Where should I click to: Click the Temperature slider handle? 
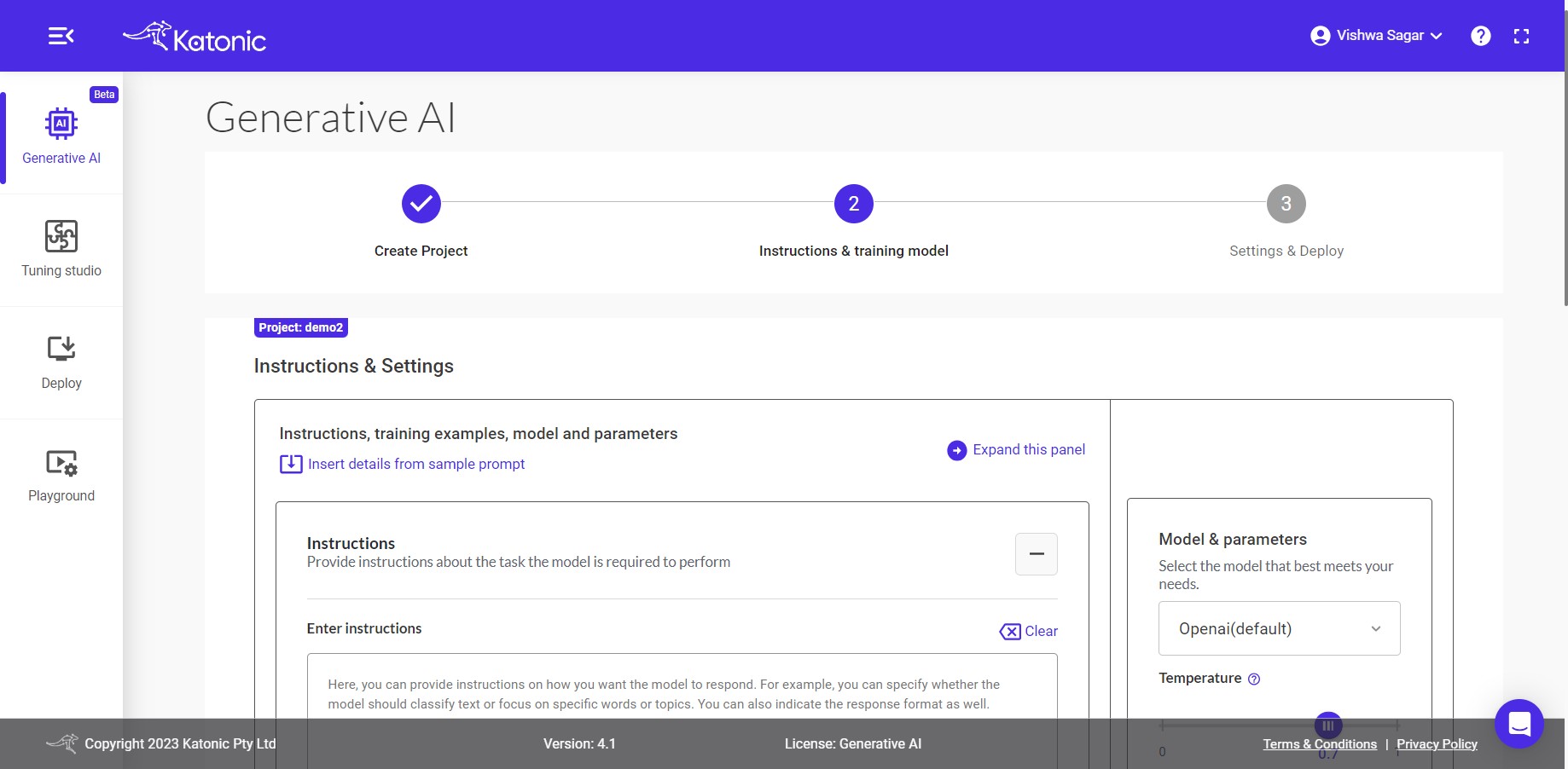[1328, 726]
